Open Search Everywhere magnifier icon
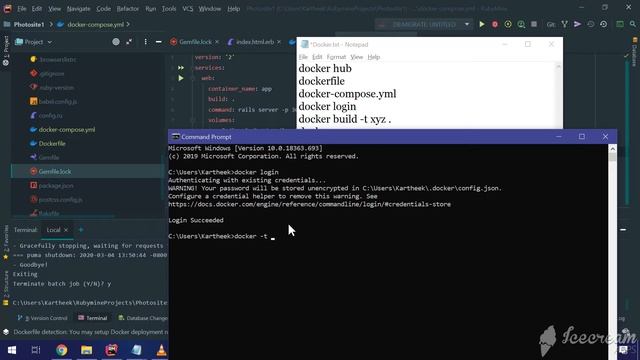640x360 pixels. pyautogui.click(x=633, y=24)
